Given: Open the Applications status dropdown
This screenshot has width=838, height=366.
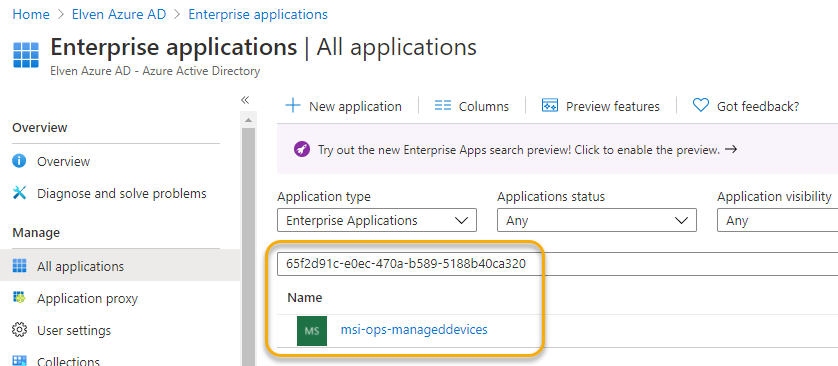Looking at the screenshot, I should point(596,220).
